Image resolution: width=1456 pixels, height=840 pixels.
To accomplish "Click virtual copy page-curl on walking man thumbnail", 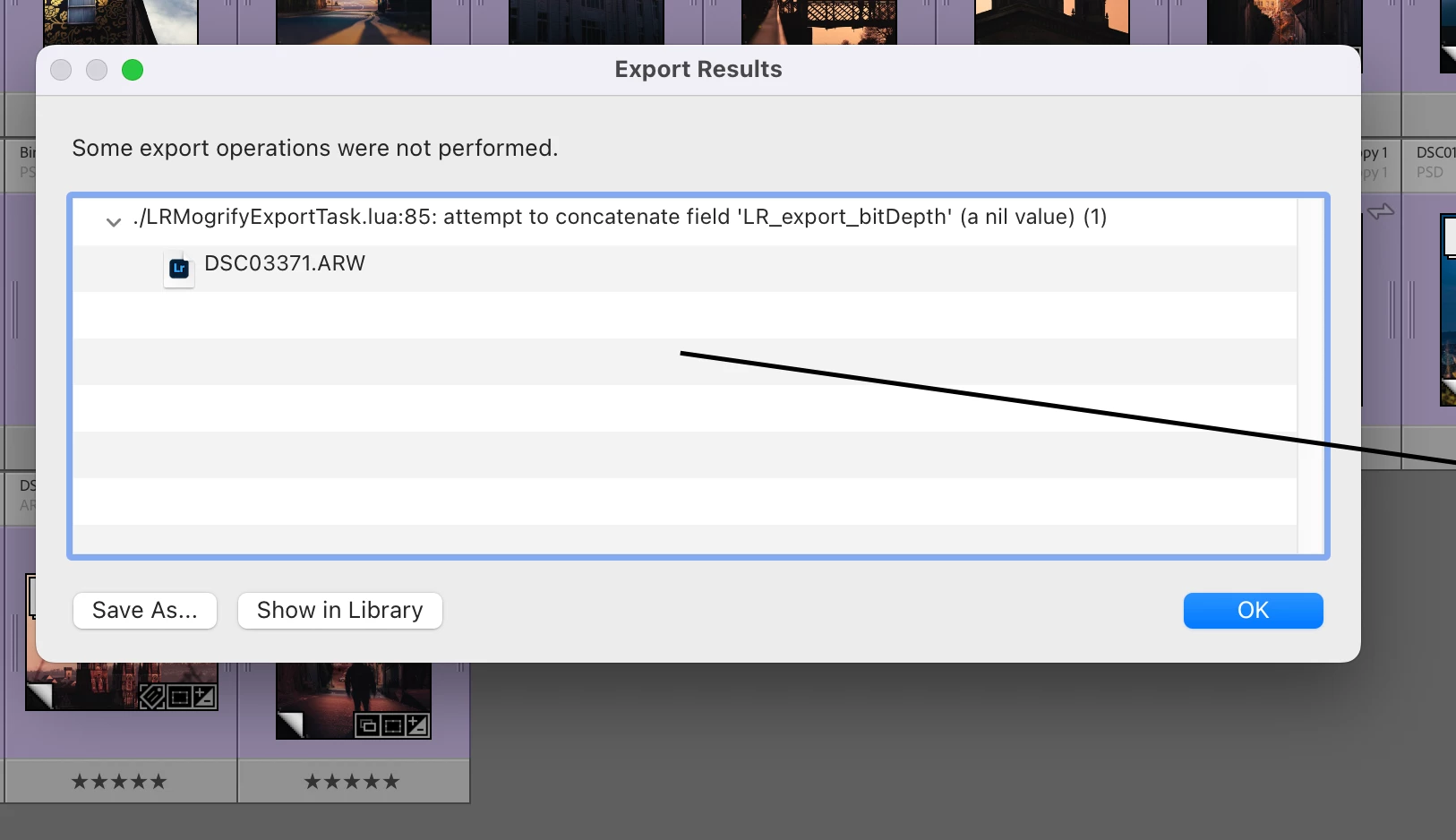I will click(291, 724).
